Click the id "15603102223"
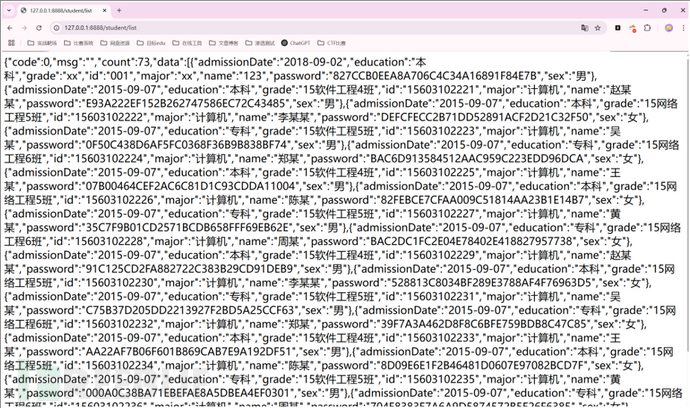 point(443,131)
